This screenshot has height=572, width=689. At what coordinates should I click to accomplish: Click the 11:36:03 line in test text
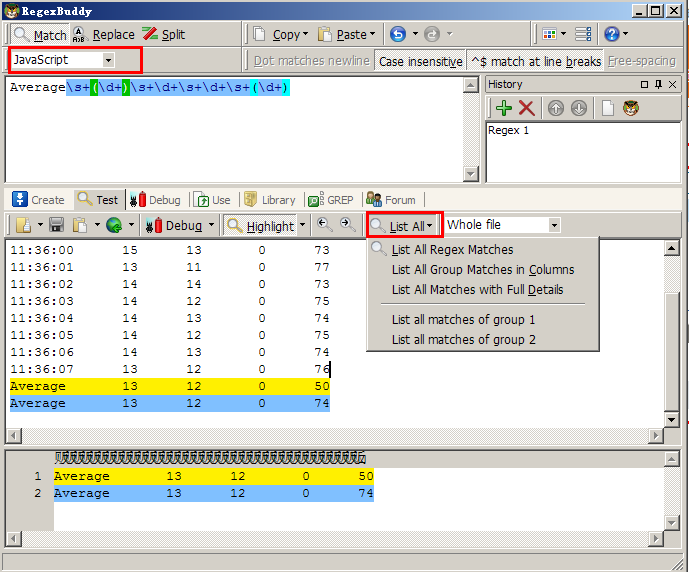click(170, 301)
